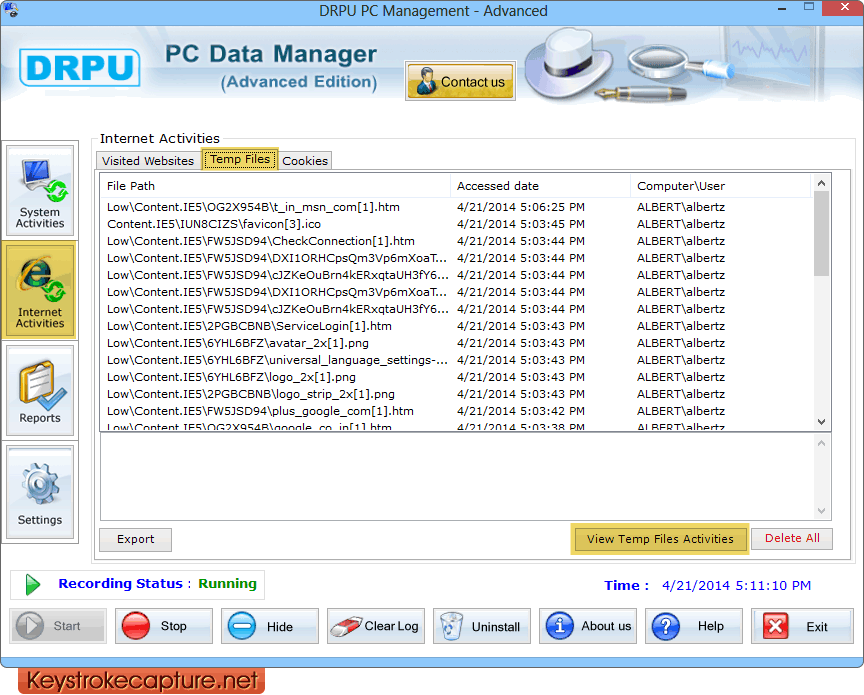
Task: Click accessed date 4/21/2014 5:03:42 PM
Action: point(521,412)
